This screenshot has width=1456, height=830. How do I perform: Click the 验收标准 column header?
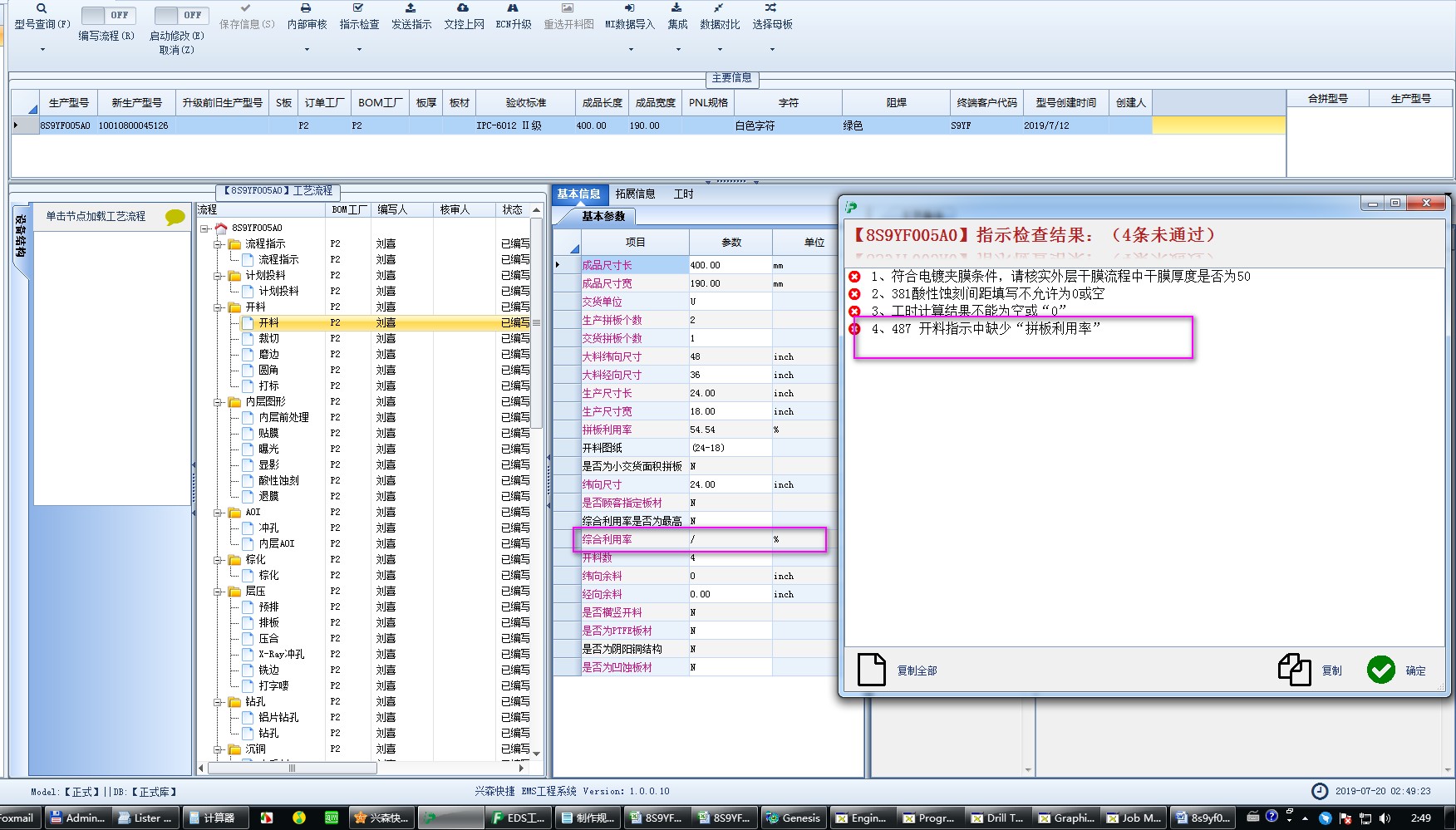pos(525,103)
